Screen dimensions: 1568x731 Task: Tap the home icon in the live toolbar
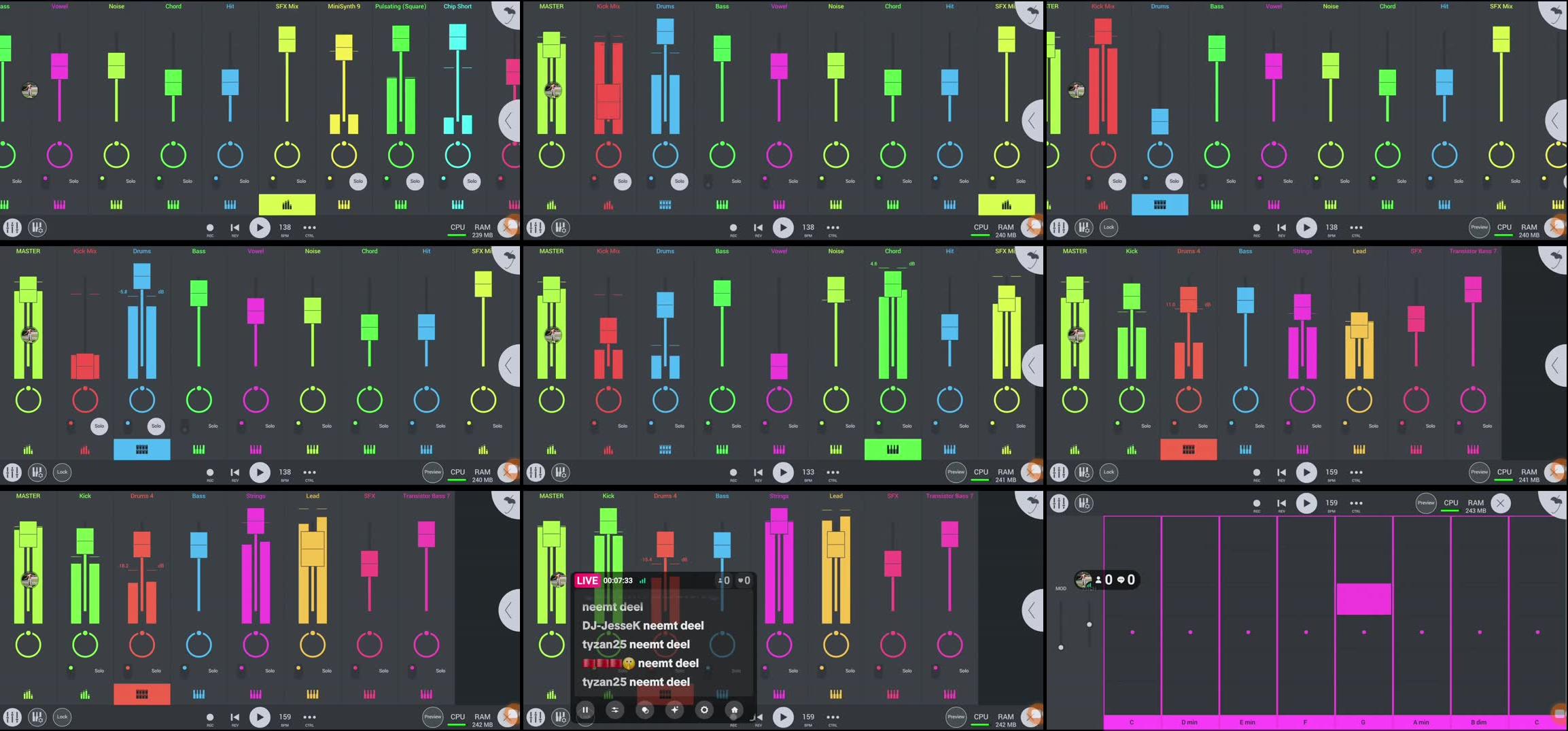click(x=735, y=709)
